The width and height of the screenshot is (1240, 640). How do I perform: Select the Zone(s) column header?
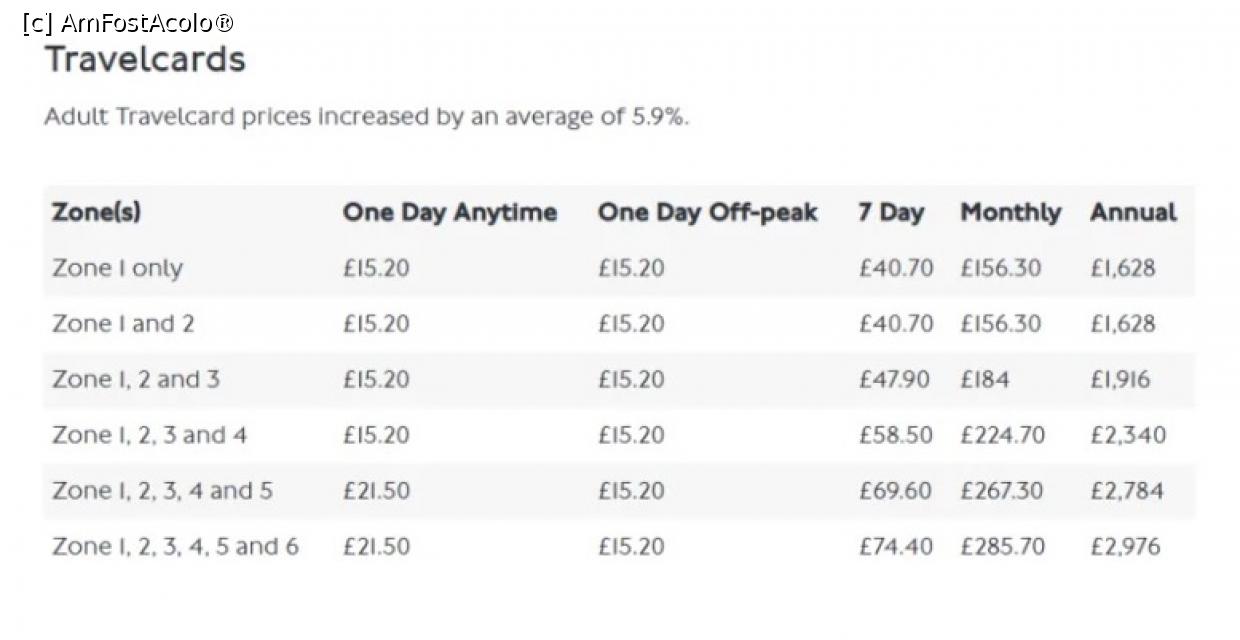pyautogui.click(x=96, y=212)
